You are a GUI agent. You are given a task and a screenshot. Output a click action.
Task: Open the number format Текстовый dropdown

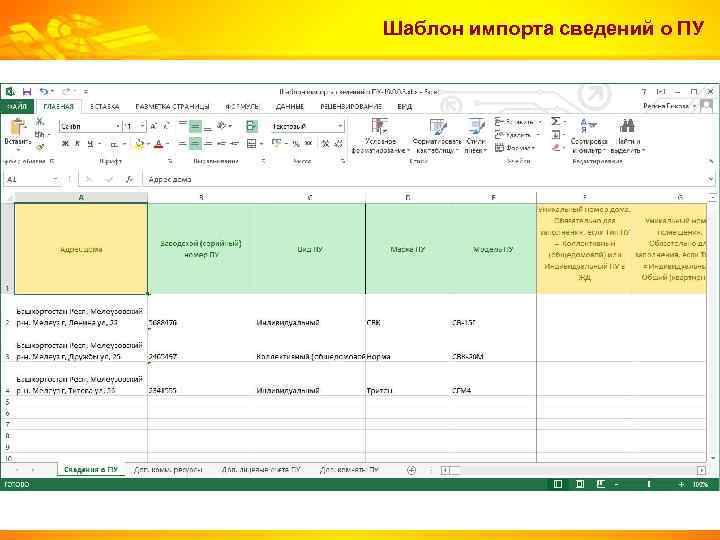tap(340, 126)
